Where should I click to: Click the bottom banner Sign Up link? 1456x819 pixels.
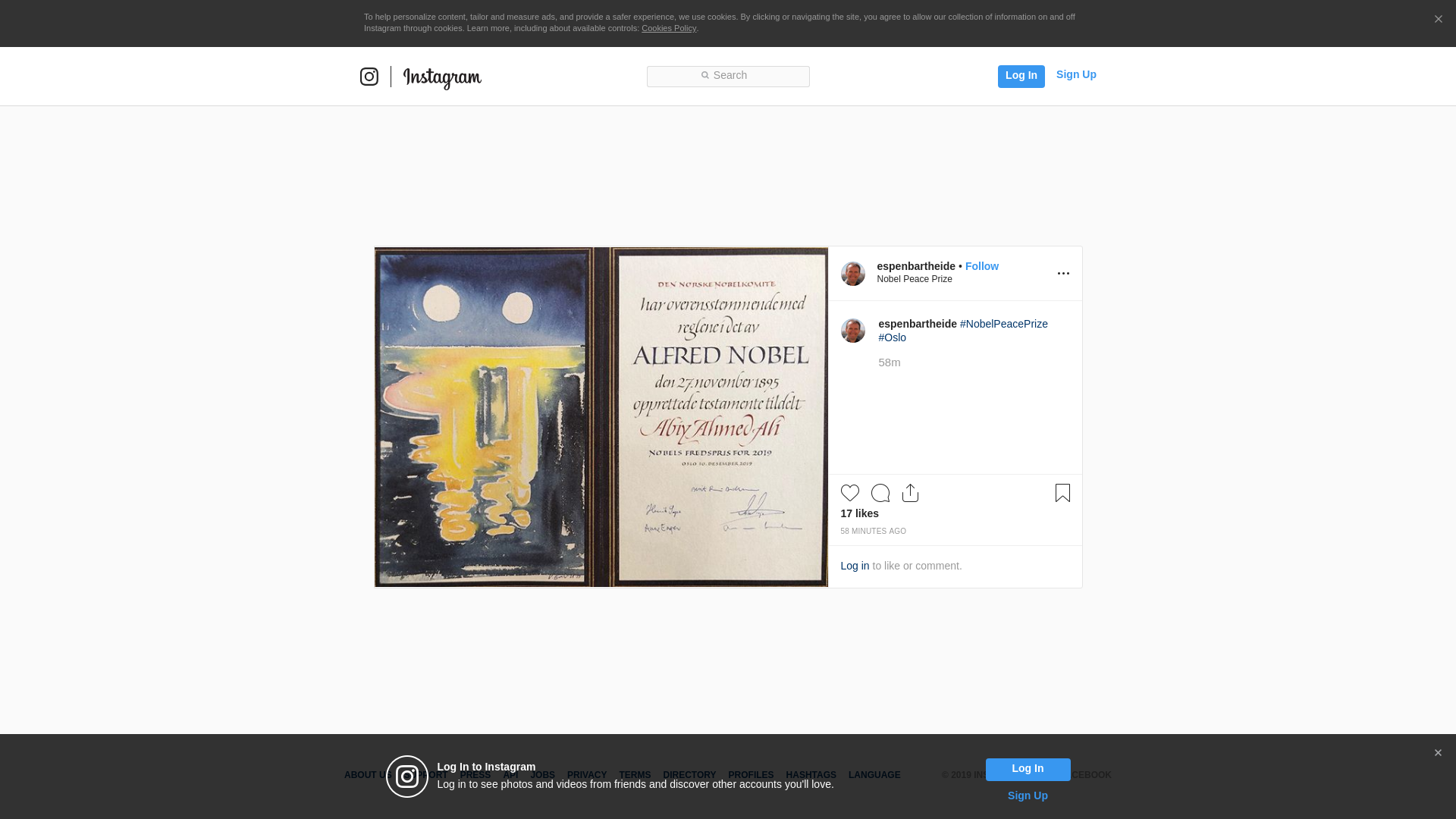click(x=1028, y=795)
